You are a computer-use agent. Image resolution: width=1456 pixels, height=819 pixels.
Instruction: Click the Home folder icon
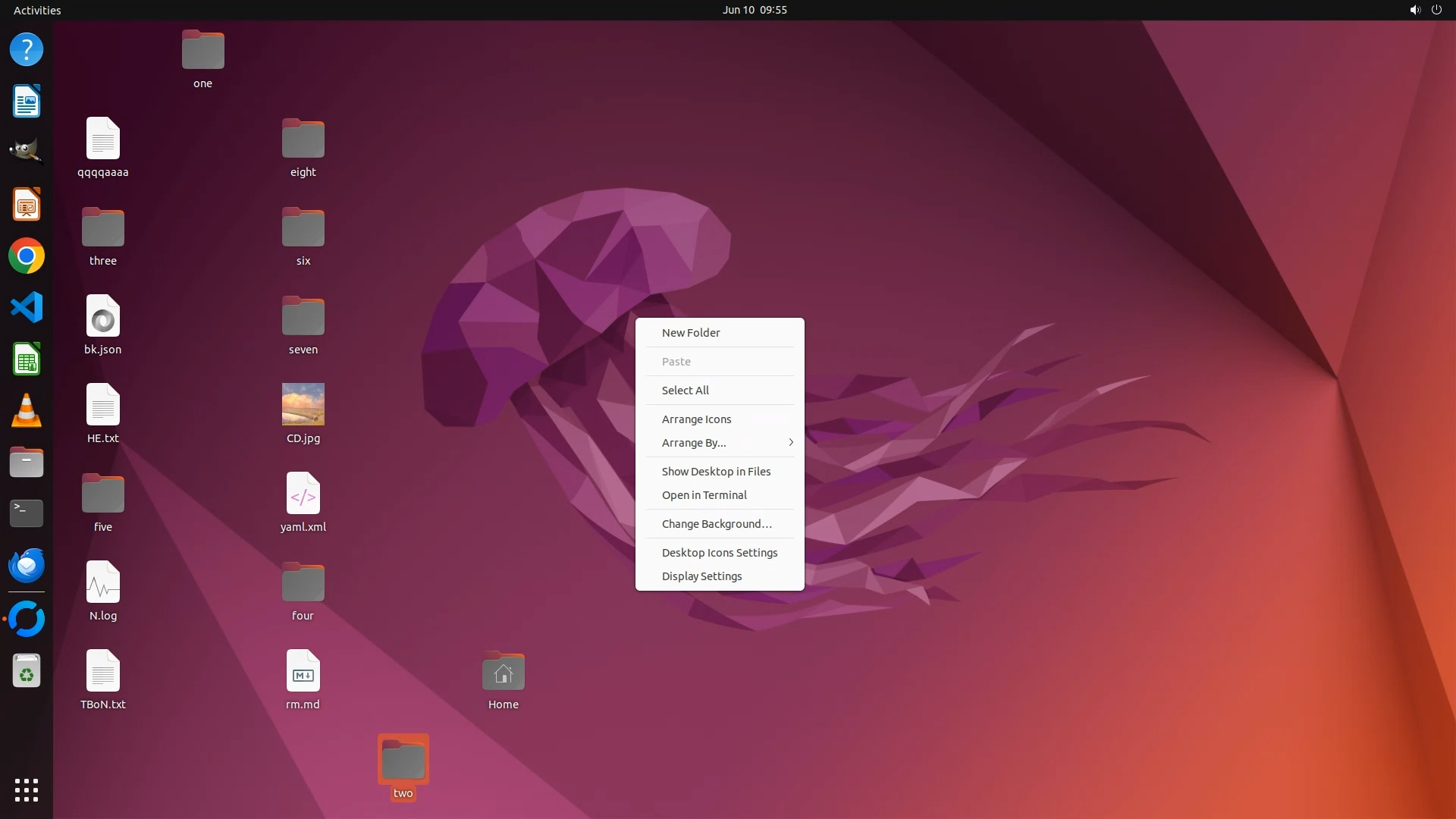503,672
